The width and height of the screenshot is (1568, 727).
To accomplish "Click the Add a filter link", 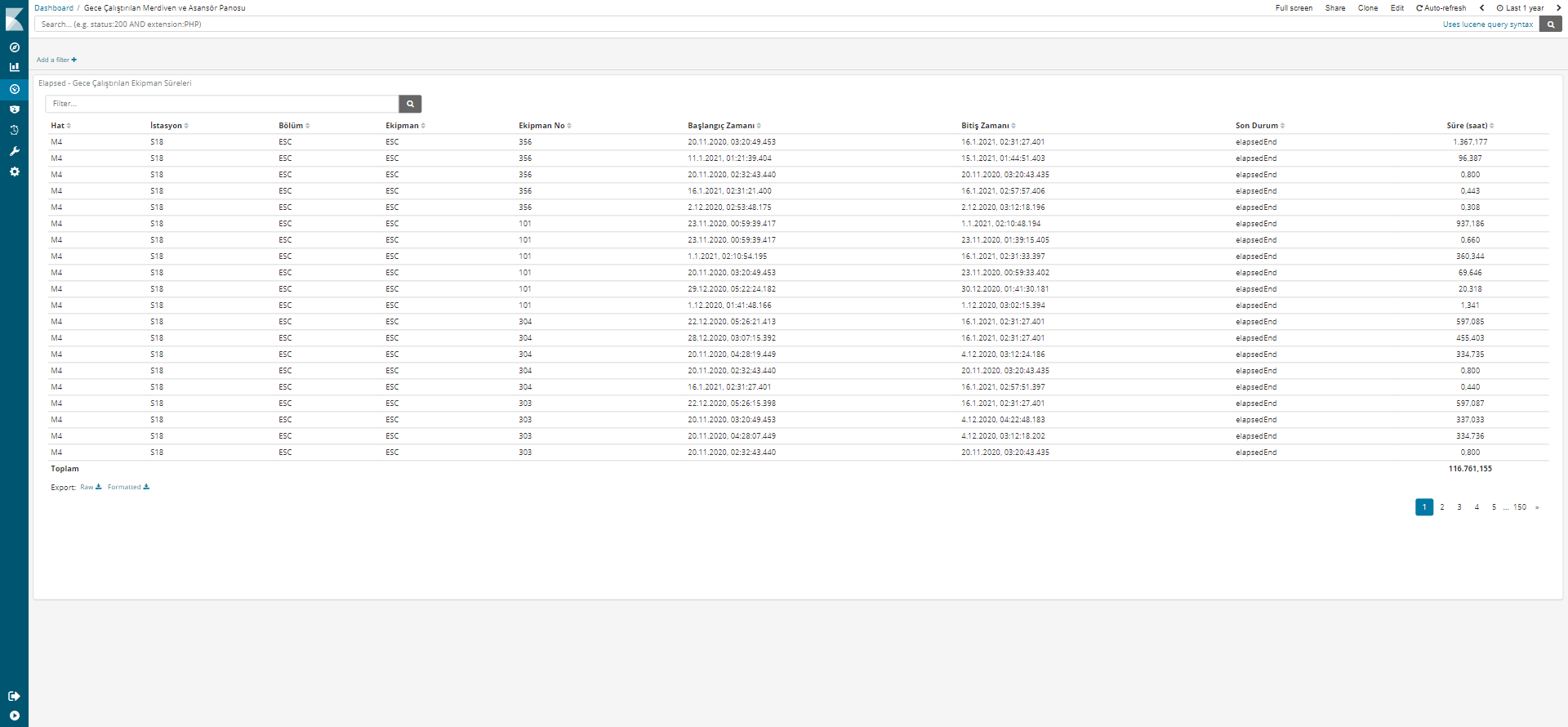I will click(56, 60).
